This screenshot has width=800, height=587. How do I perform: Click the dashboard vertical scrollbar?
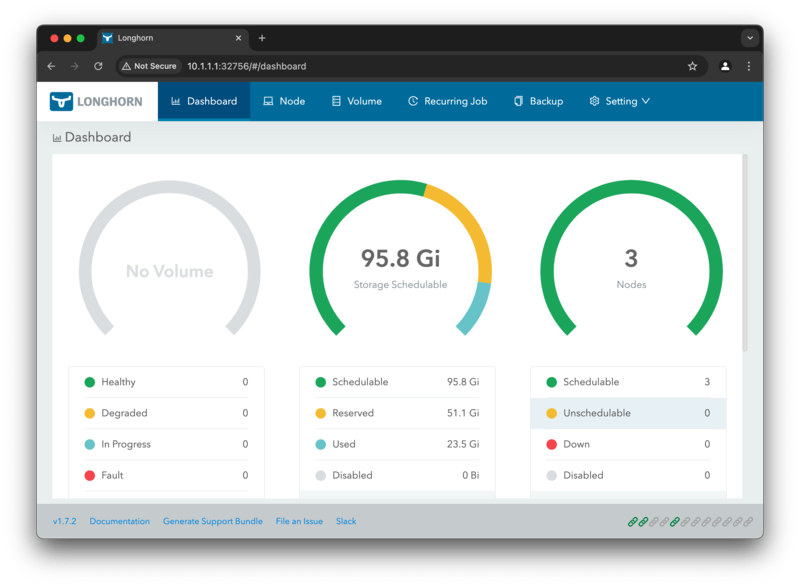745,252
